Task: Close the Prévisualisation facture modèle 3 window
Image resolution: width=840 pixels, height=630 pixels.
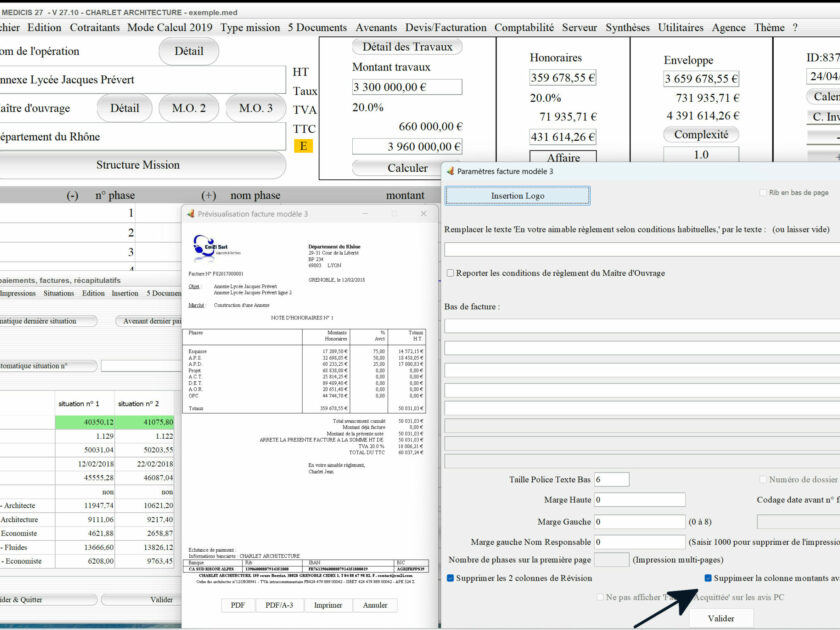Action: click(424, 214)
